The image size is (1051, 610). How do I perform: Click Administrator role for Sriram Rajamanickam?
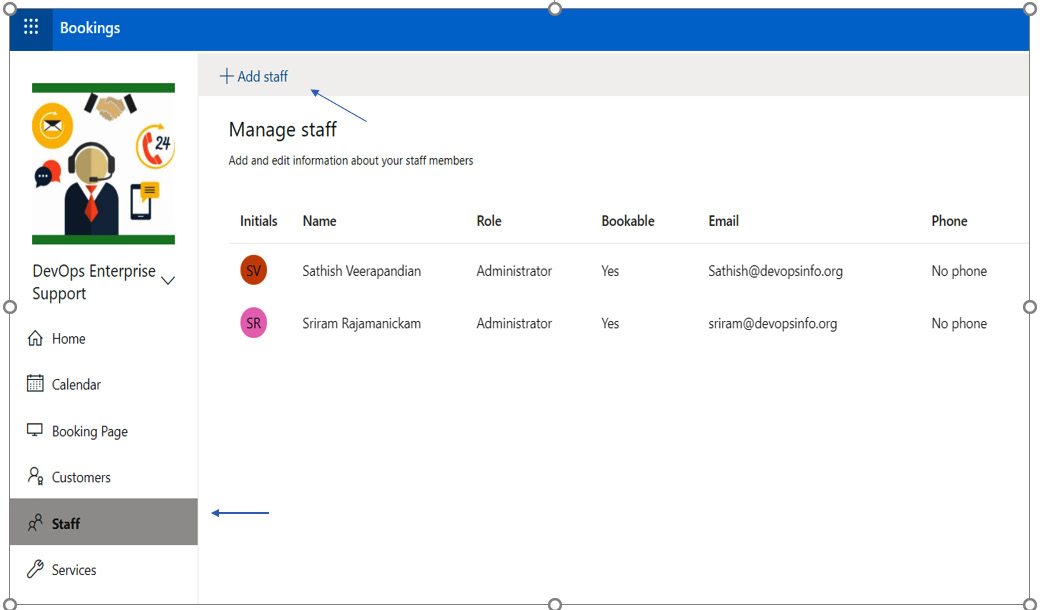click(x=514, y=323)
